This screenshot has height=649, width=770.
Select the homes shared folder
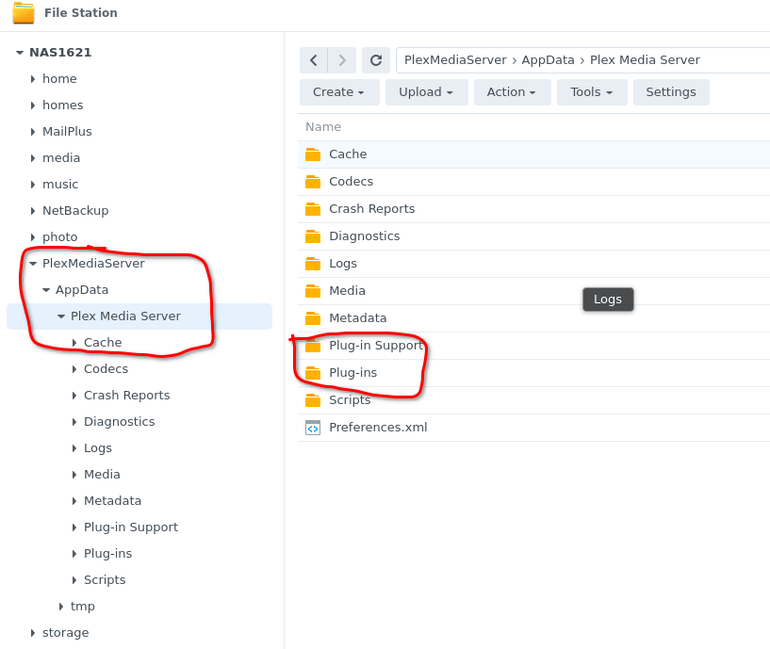[x=63, y=105]
